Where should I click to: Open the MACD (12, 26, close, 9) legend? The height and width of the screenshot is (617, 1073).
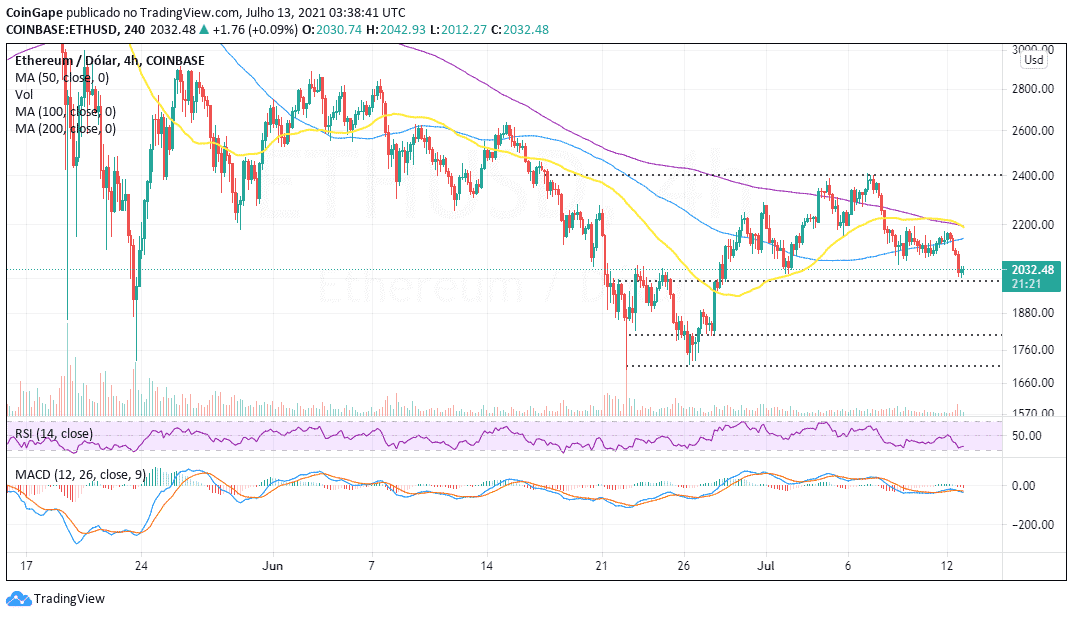[x=80, y=474]
